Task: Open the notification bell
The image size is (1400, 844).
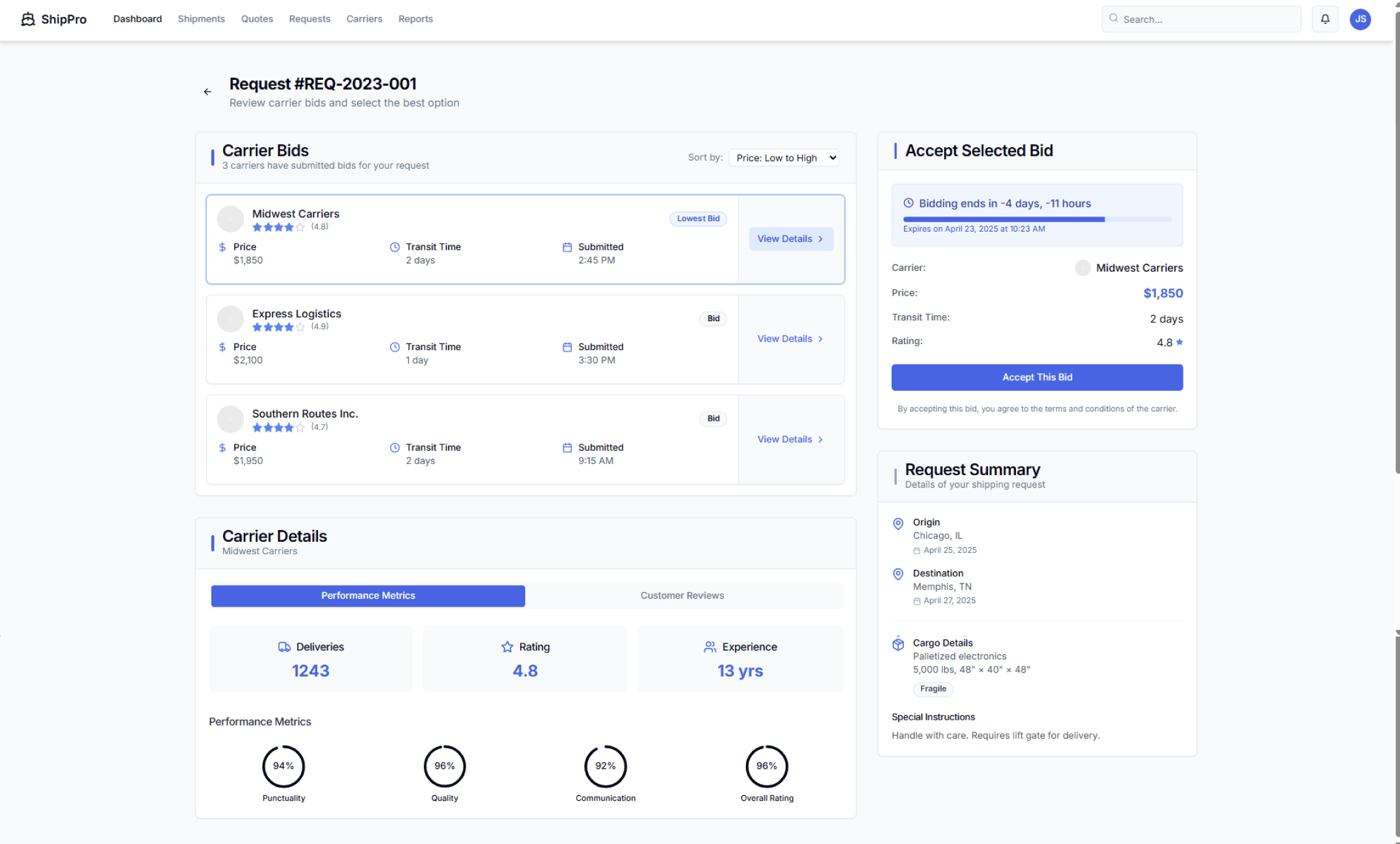Action: coord(1325,19)
